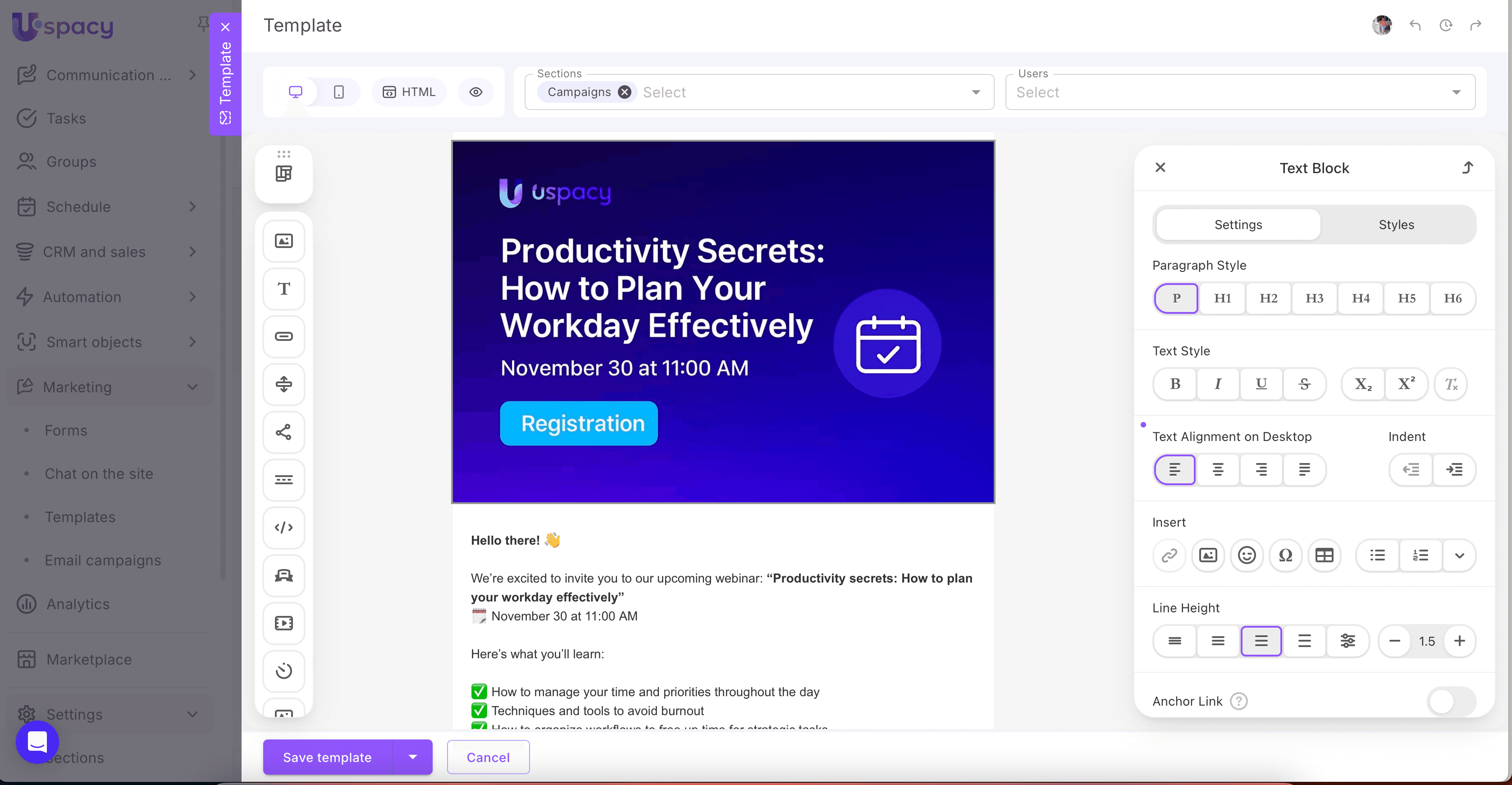Screen dimensions: 1512x785
Task: Increase line height with the plus stepper
Action: 1460,641
